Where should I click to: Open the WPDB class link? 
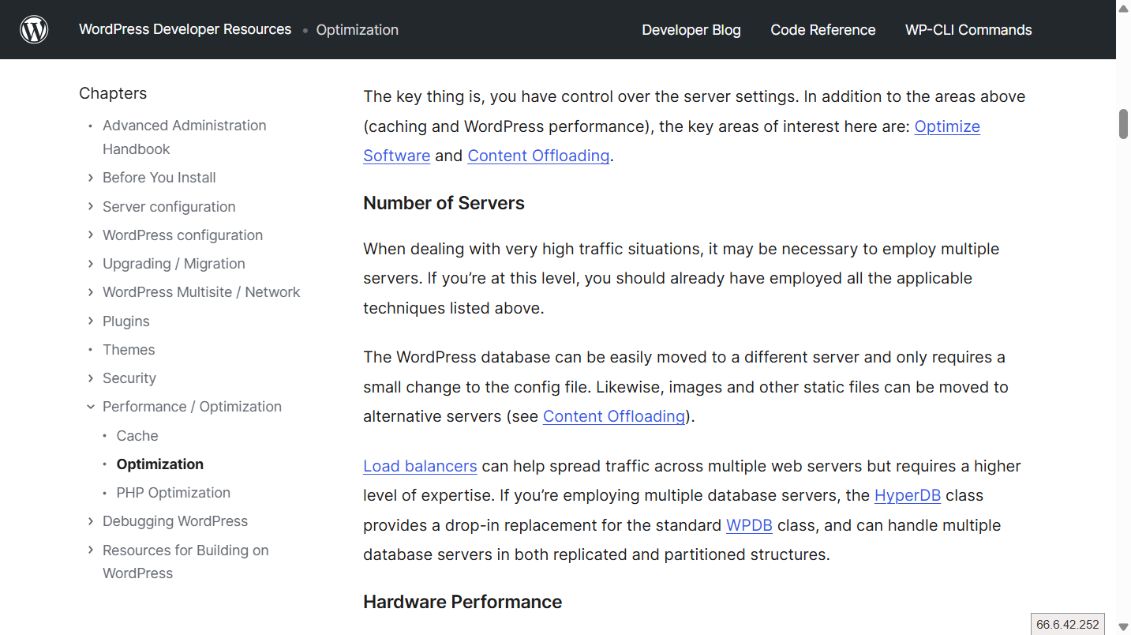[749, 525]
